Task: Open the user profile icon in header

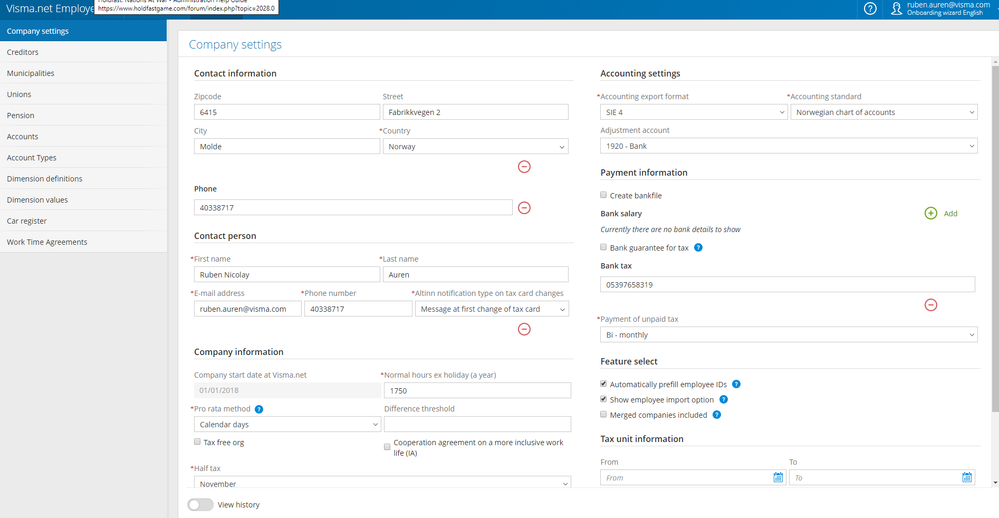Action: 893,9
